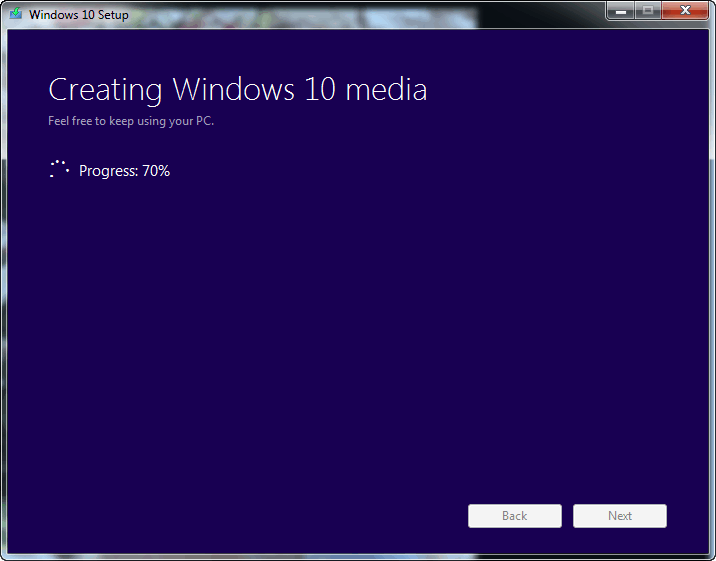This screenshot has height=561, width=716.
Task: Close the Windows 10 Setup window
Action: 685,11
